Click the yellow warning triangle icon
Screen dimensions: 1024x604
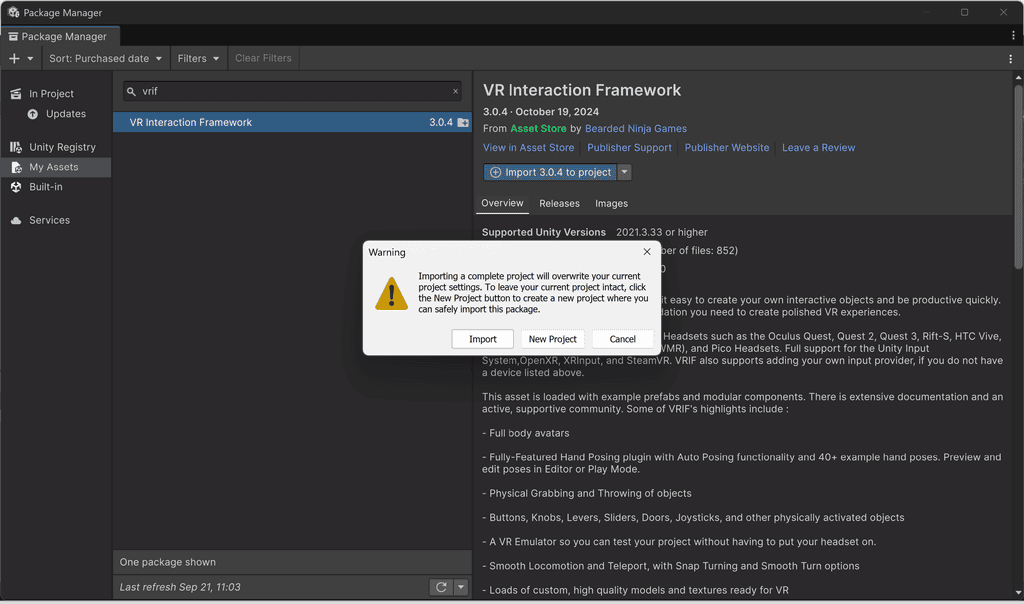pos(391,294)
